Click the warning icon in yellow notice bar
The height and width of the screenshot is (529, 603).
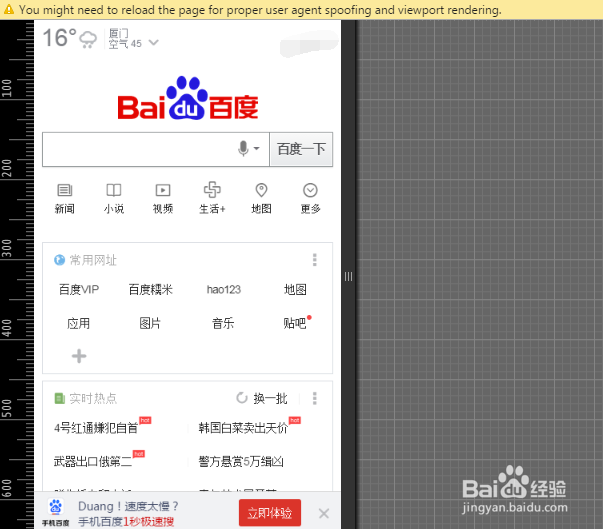8,9
